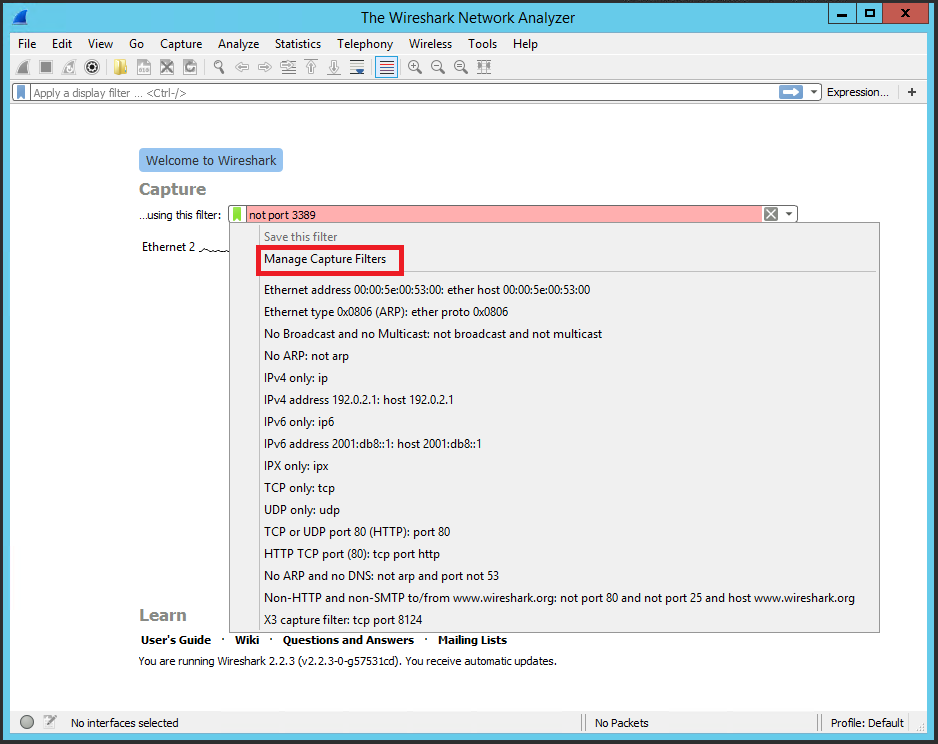The width and height of the screenshot is (938, 744).
Task: Toggle auto-scroll during live capture
Action: 357,67
